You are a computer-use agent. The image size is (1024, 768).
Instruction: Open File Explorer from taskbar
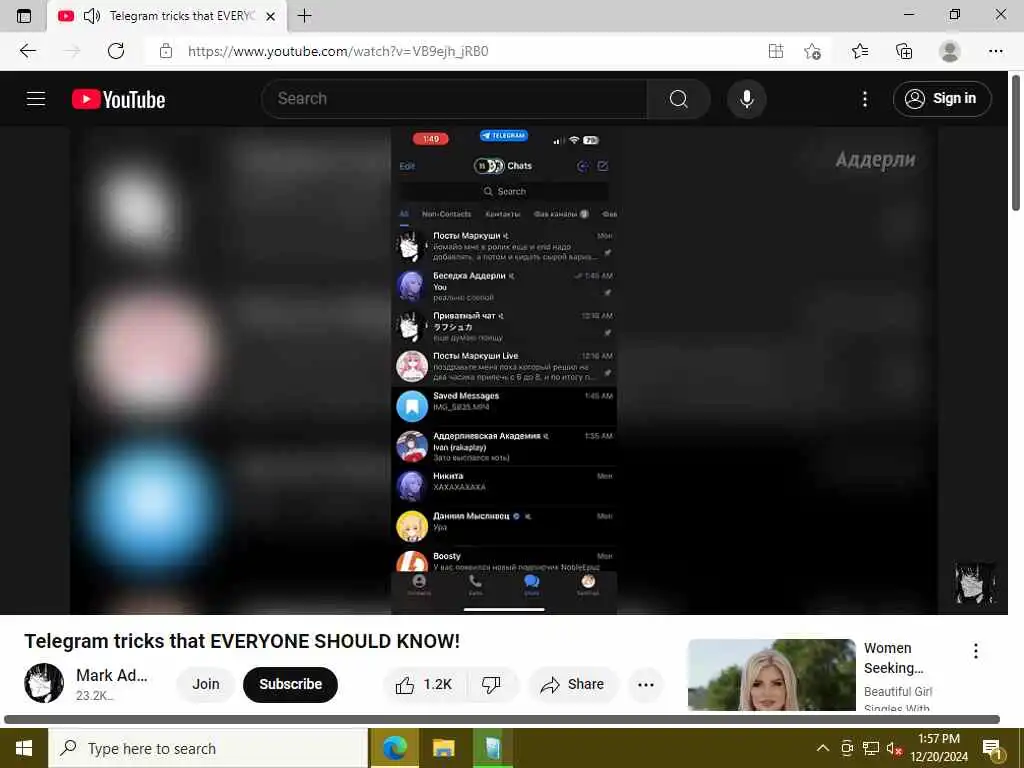[443, 748]
